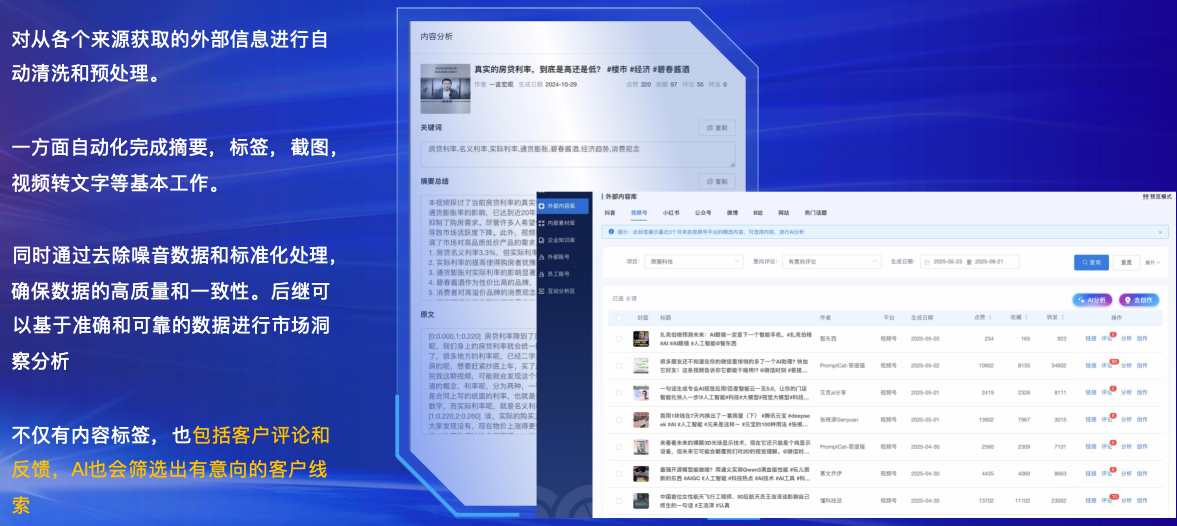
Task: Open 评论 for the 艾克ai分享 row
Action: [x=1106, y=392]
